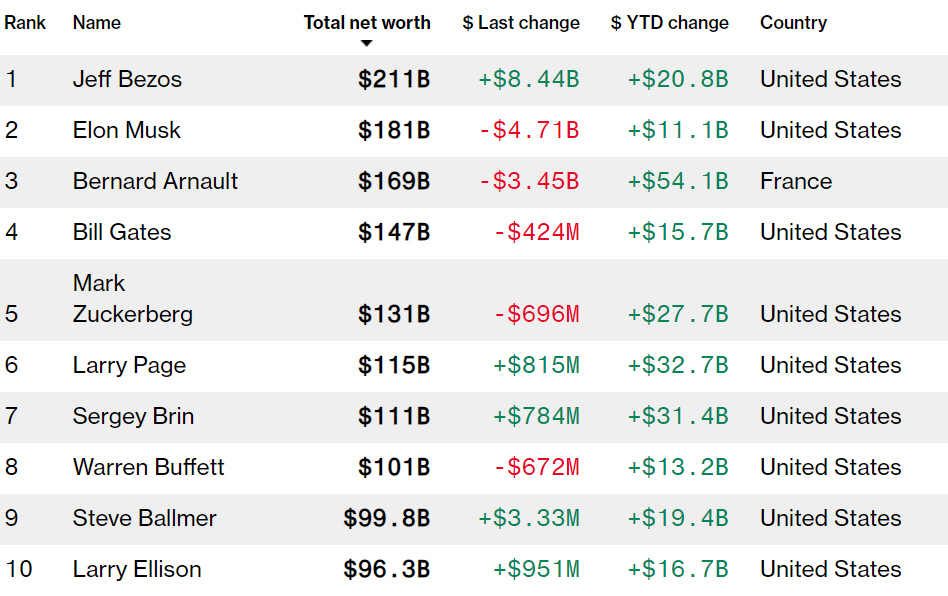Click the $ Last change column header
The image size is (948, 596).
pos(520,22)
